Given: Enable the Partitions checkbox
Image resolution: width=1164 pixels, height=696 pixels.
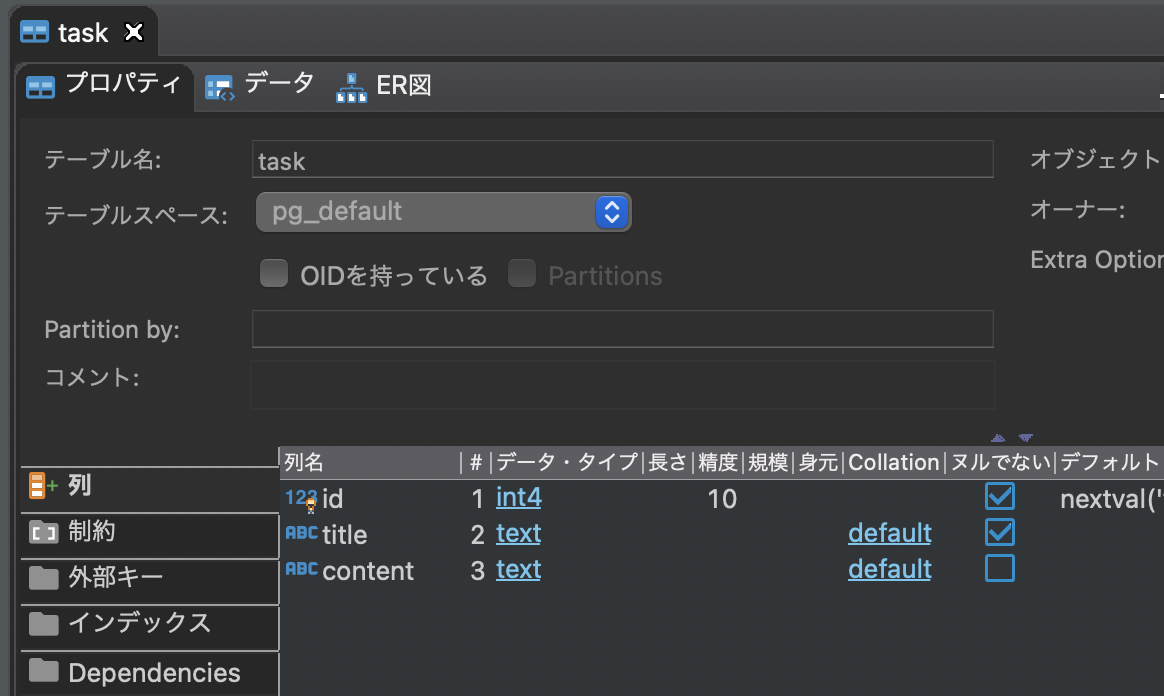Looking at the screenshot, I should [x=522, y=275].
